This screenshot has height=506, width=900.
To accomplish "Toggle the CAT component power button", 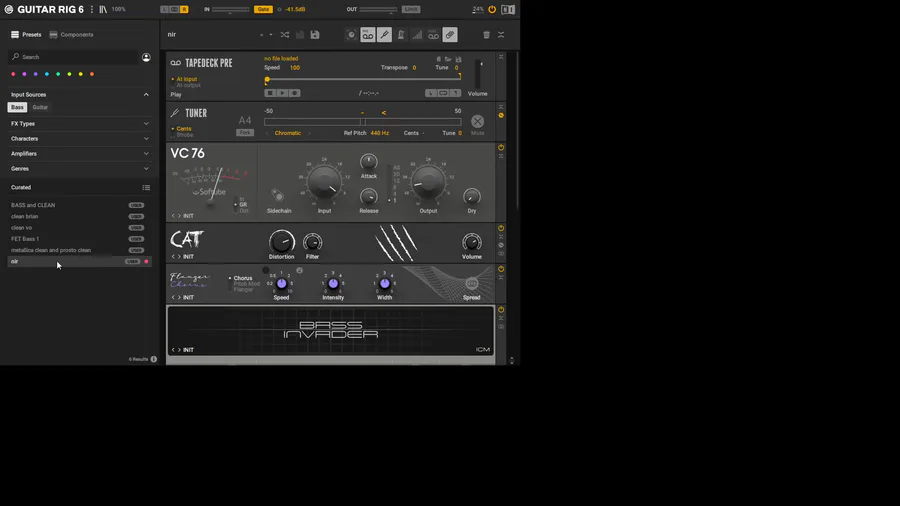I will click(x=501, y=228).
